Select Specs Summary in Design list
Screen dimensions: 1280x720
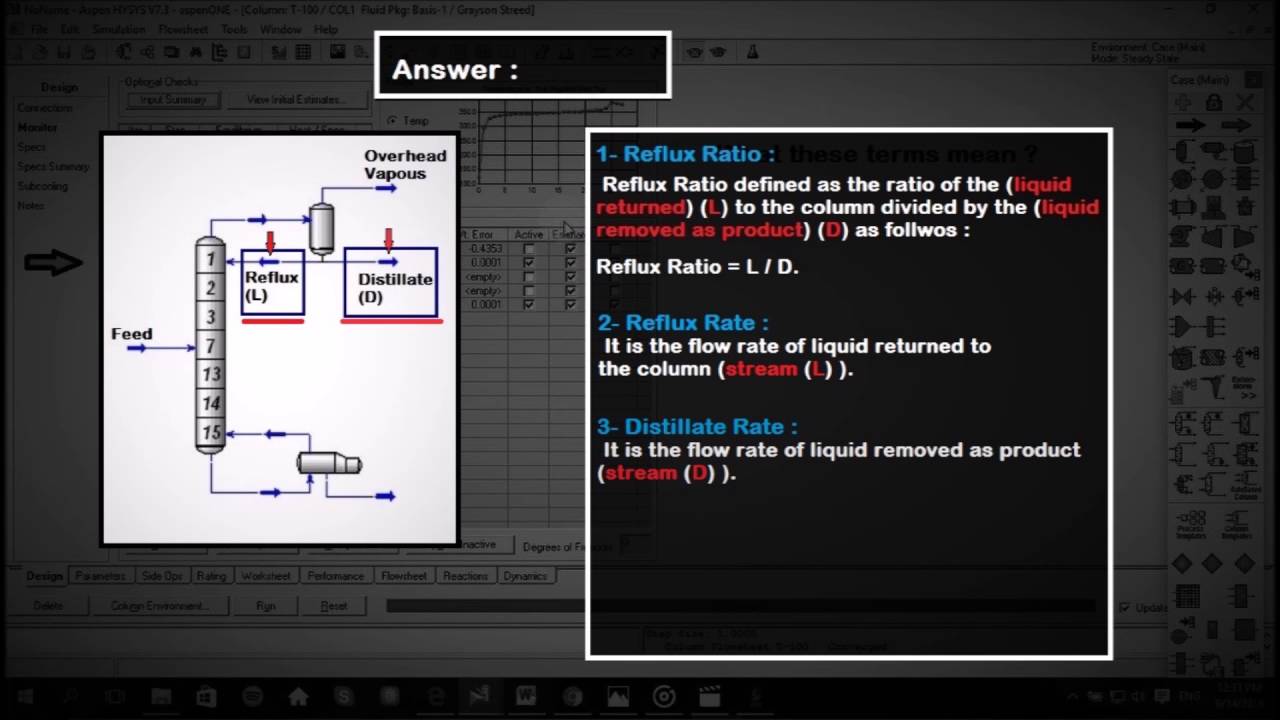pyautogui.click(x=53, y=167)
